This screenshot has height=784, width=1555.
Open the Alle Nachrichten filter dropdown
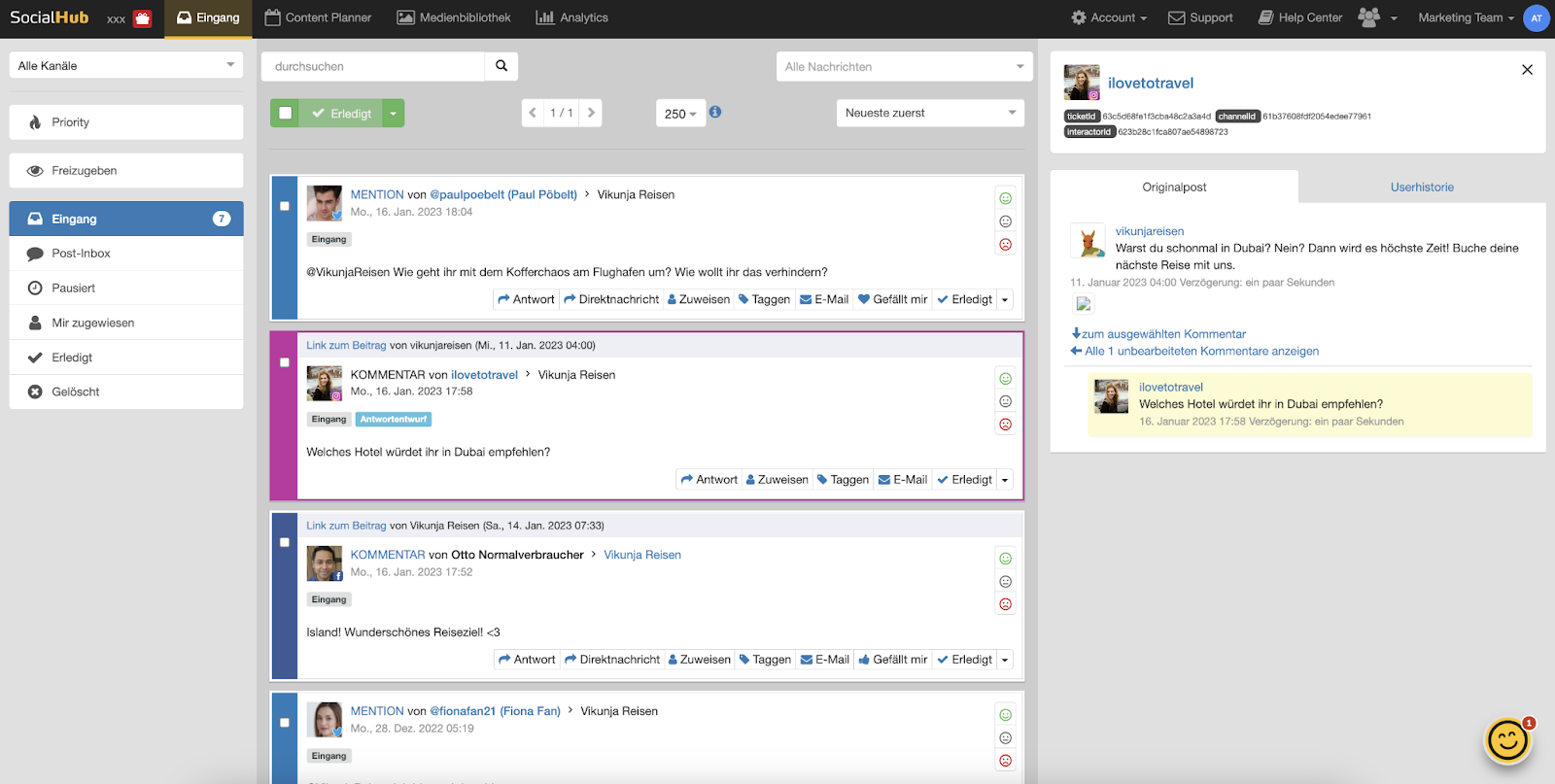(904, 67)
